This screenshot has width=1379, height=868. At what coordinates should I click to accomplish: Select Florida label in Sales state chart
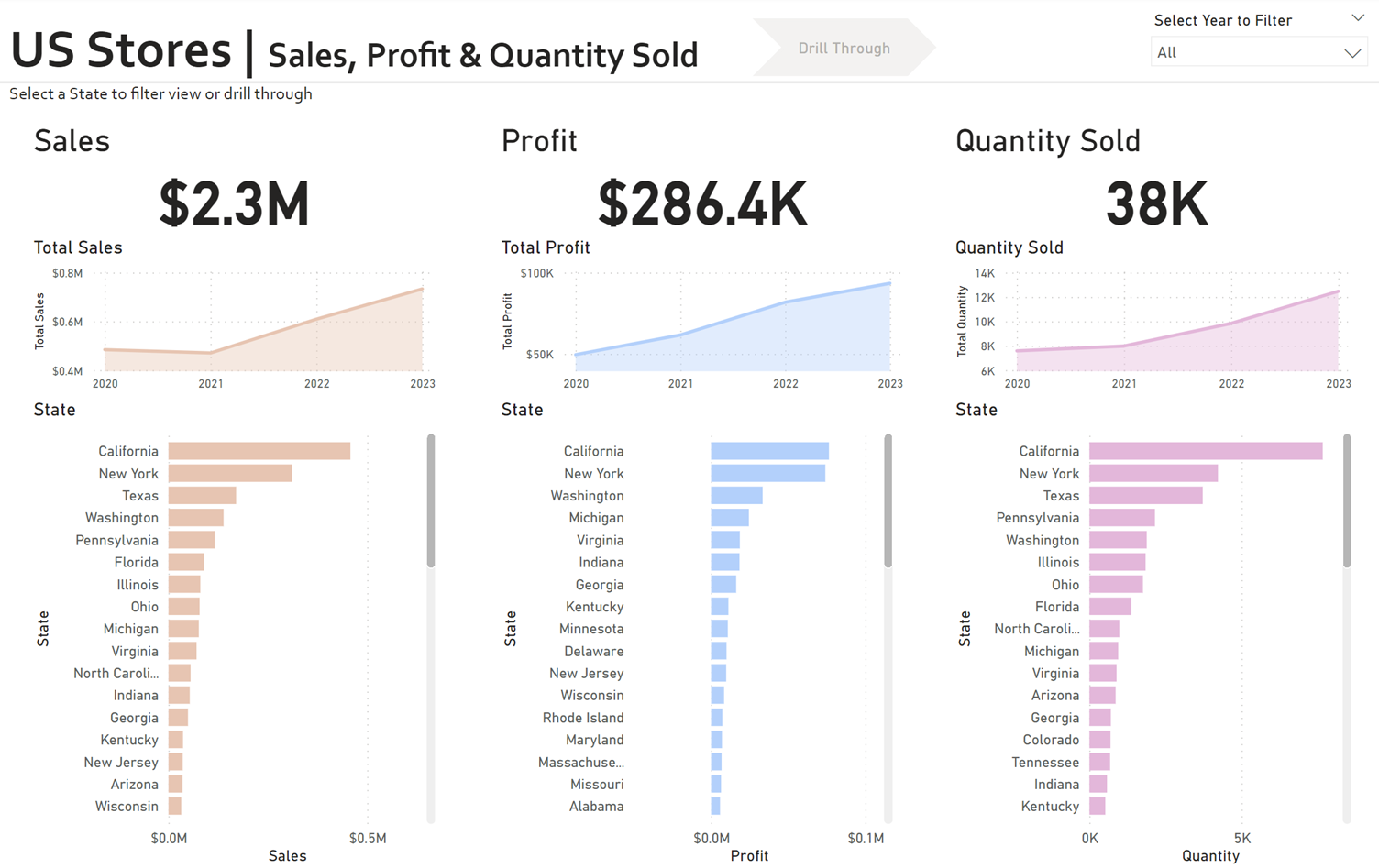tap(136, 563)
